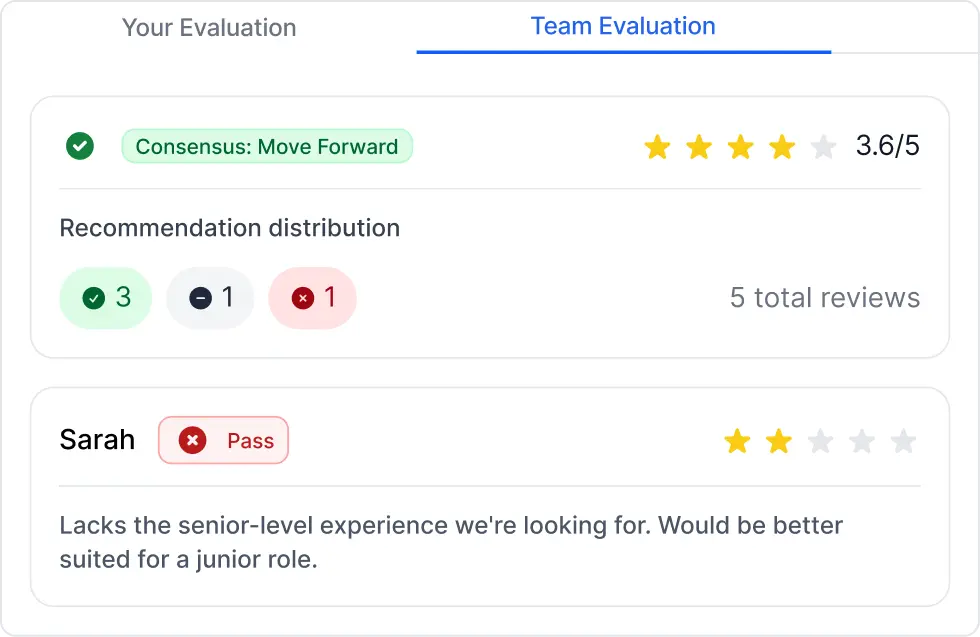Click the empty fifth star in consensus rating
980x637 pixels.
point(823,148)
